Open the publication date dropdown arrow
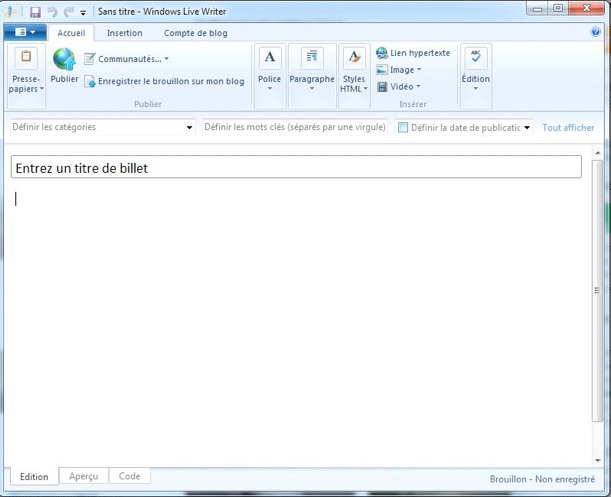This screenshot has height=497, width=611. [x=527, y=127]
